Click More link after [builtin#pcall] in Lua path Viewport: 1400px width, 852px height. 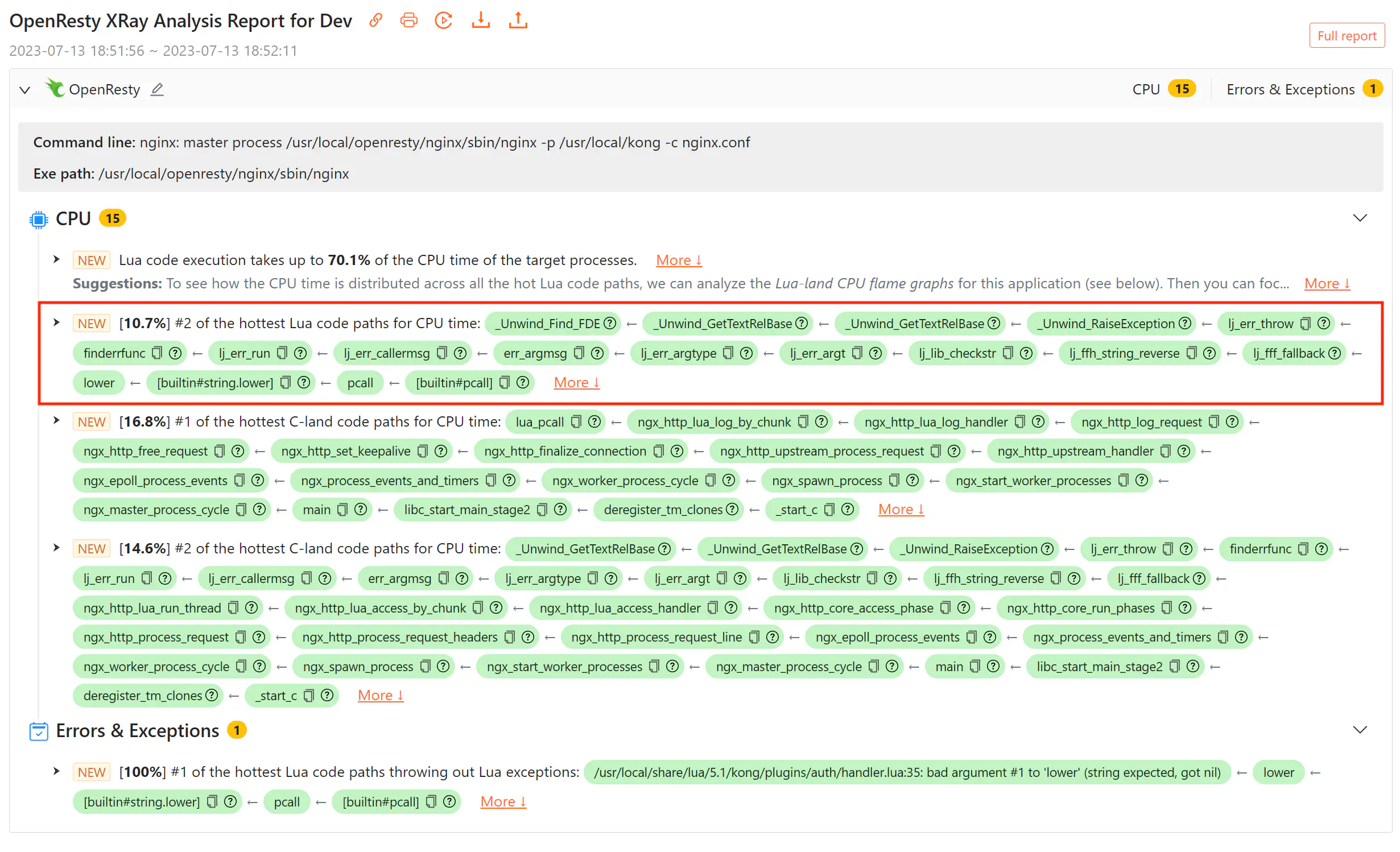576,383
